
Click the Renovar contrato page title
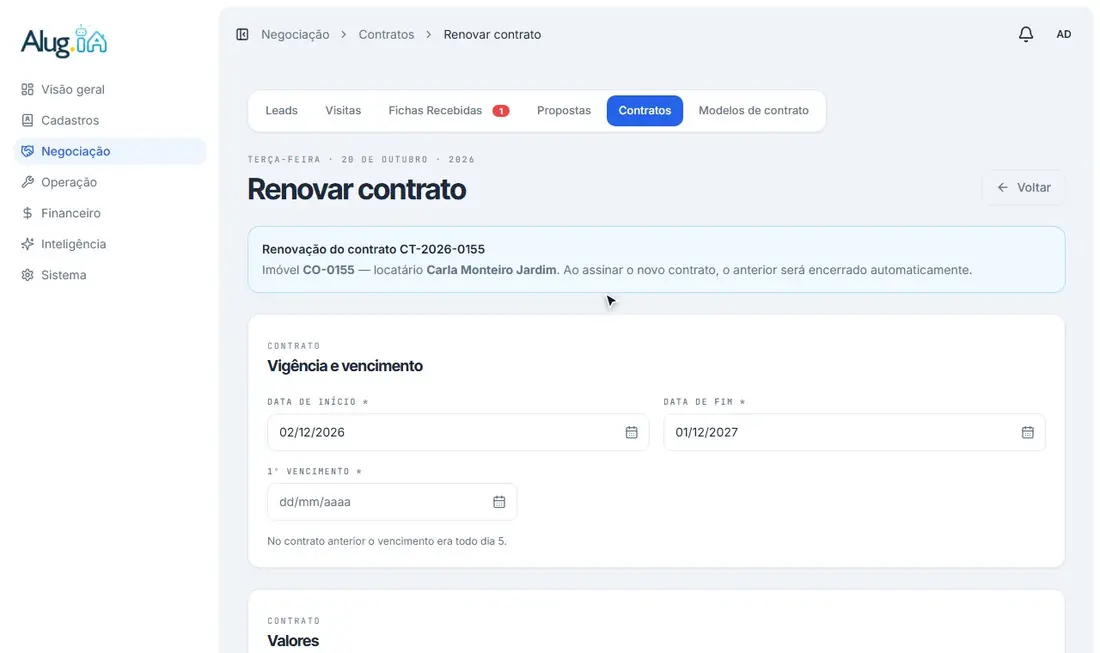[x=356, y=189]
